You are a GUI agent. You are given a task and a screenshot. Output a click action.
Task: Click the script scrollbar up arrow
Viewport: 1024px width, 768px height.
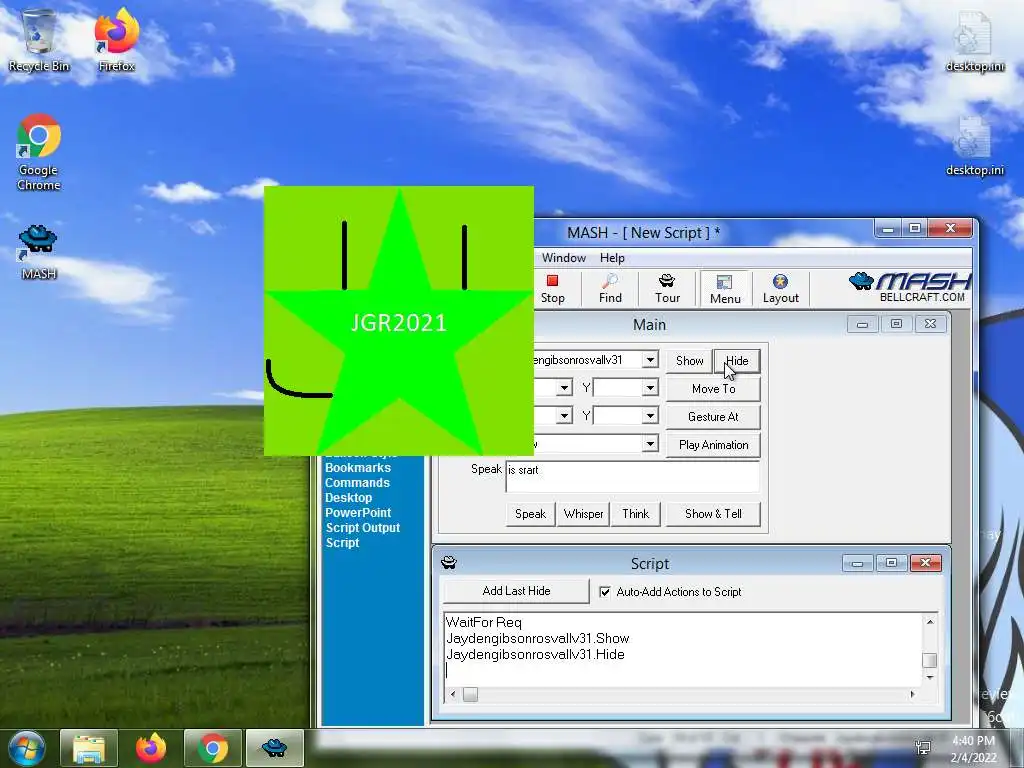point(929,622)
